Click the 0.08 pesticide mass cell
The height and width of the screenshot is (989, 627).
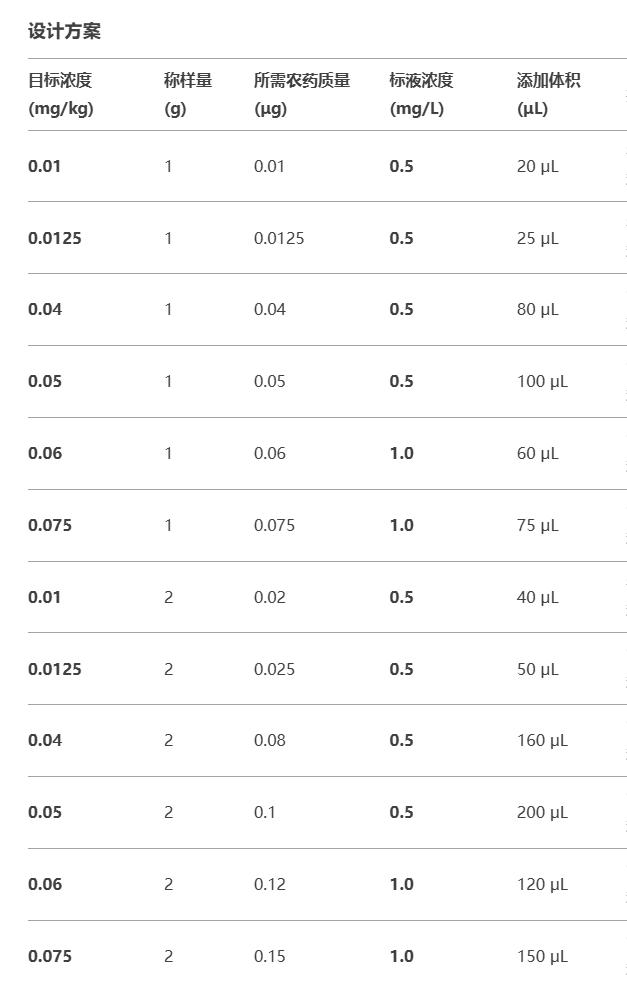click(269, 740)
